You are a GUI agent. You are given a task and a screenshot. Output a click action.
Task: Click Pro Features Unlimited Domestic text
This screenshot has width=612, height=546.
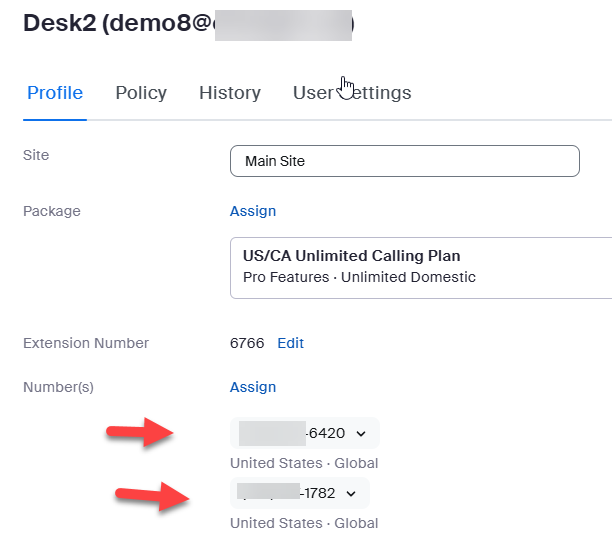(359, 277)
